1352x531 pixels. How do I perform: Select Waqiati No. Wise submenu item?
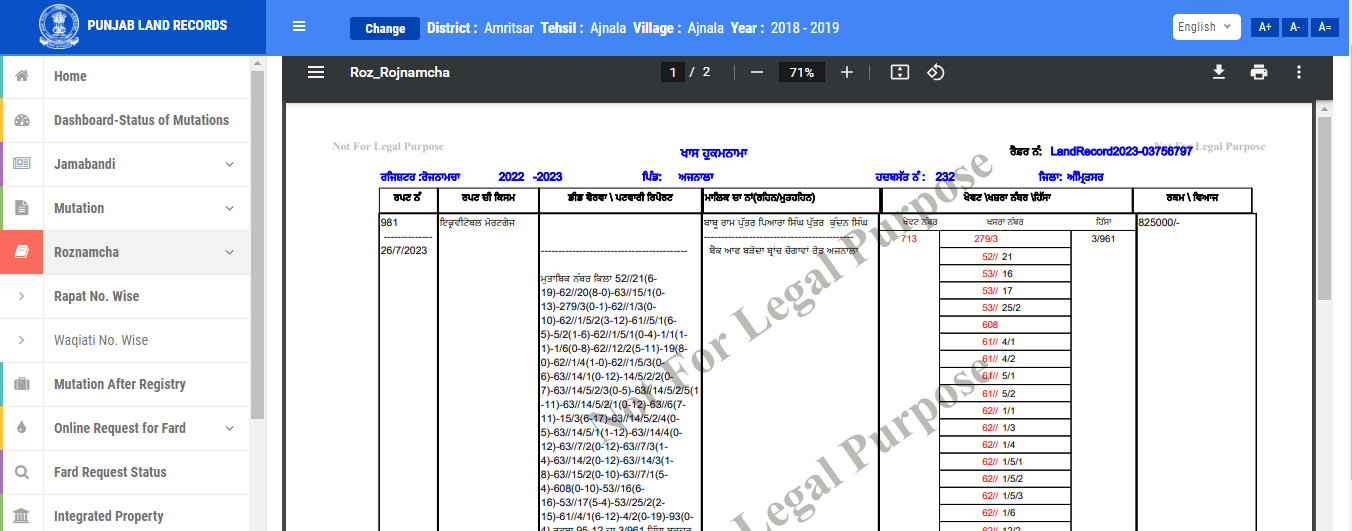point(124,340)
